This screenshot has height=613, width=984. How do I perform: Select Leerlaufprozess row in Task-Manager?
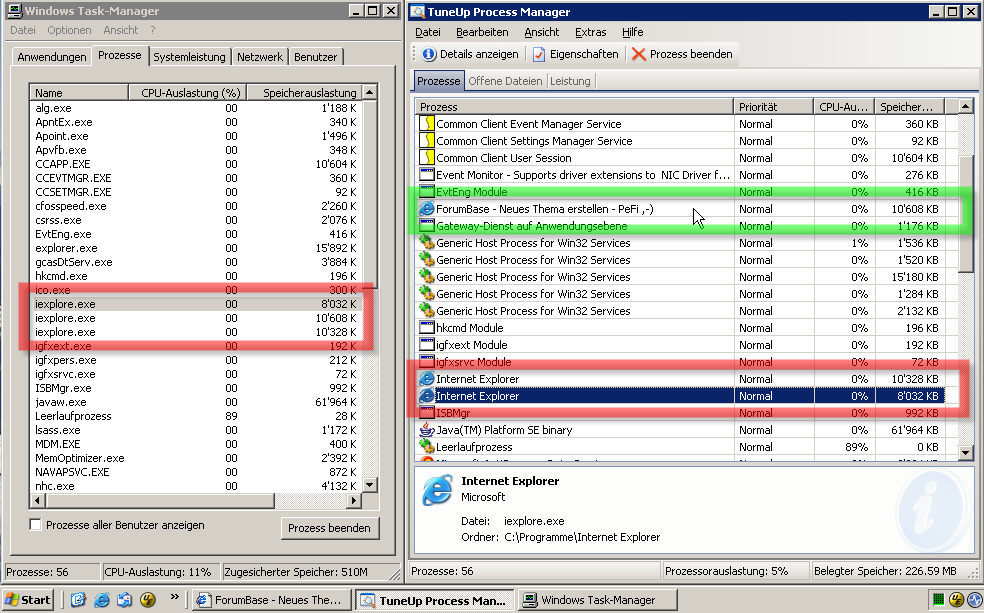click(x=196, y=416)
